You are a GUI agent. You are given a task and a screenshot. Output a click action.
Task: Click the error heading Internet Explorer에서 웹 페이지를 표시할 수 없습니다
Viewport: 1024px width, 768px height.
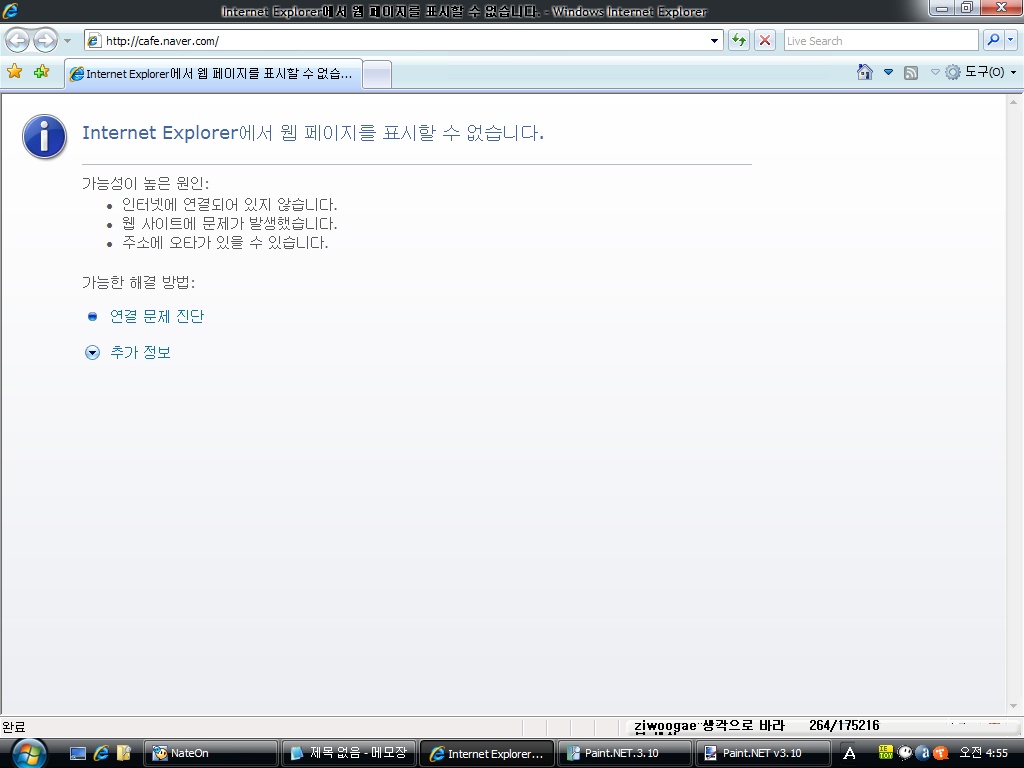coord(313,133)
